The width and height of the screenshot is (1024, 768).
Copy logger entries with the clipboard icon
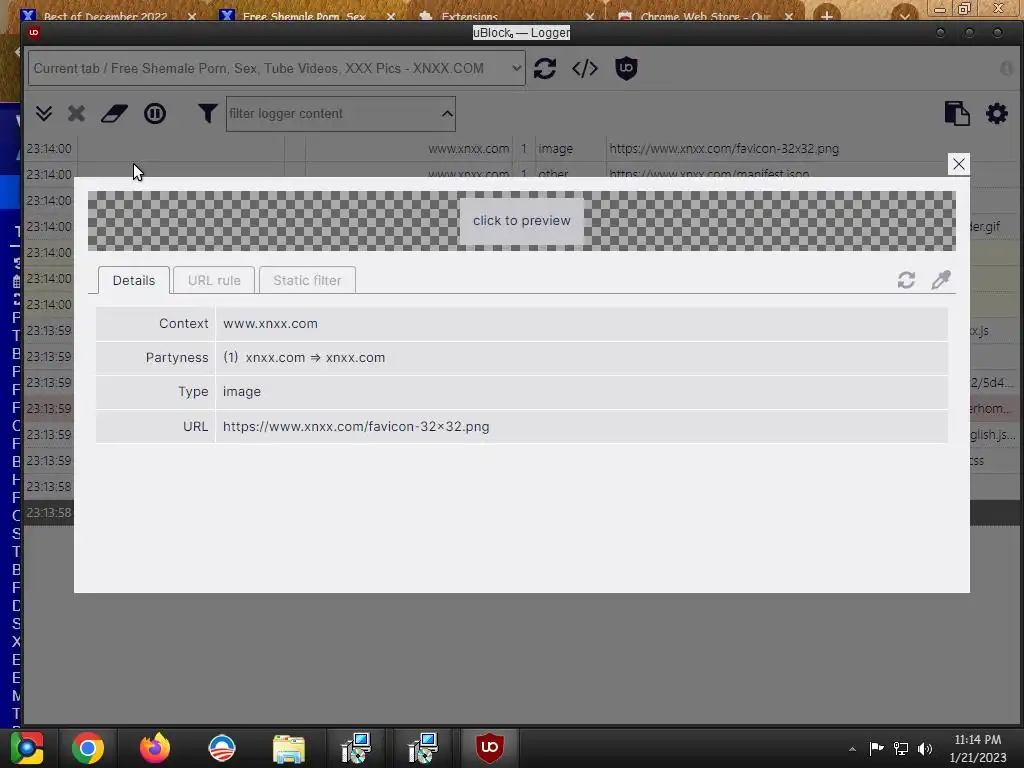tap(957, 114)
